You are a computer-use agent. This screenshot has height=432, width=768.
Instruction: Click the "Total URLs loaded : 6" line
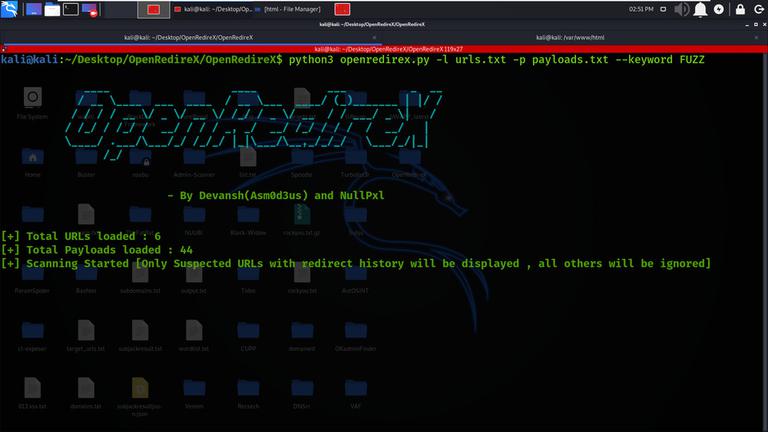coord(81,236)
